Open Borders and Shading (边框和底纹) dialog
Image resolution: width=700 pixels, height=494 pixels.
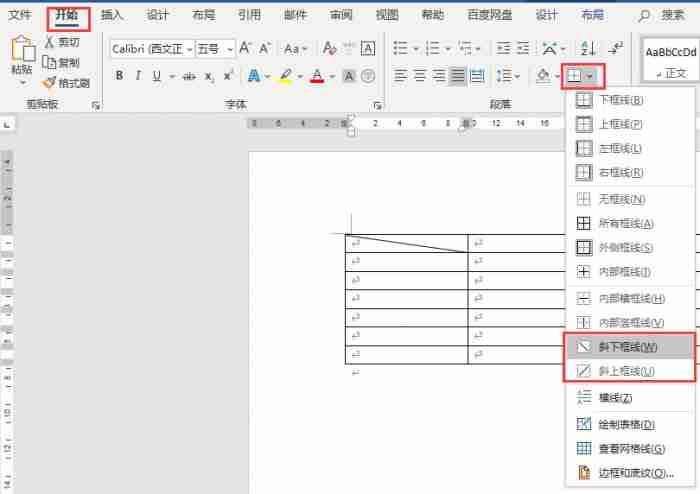pos(629,473)
